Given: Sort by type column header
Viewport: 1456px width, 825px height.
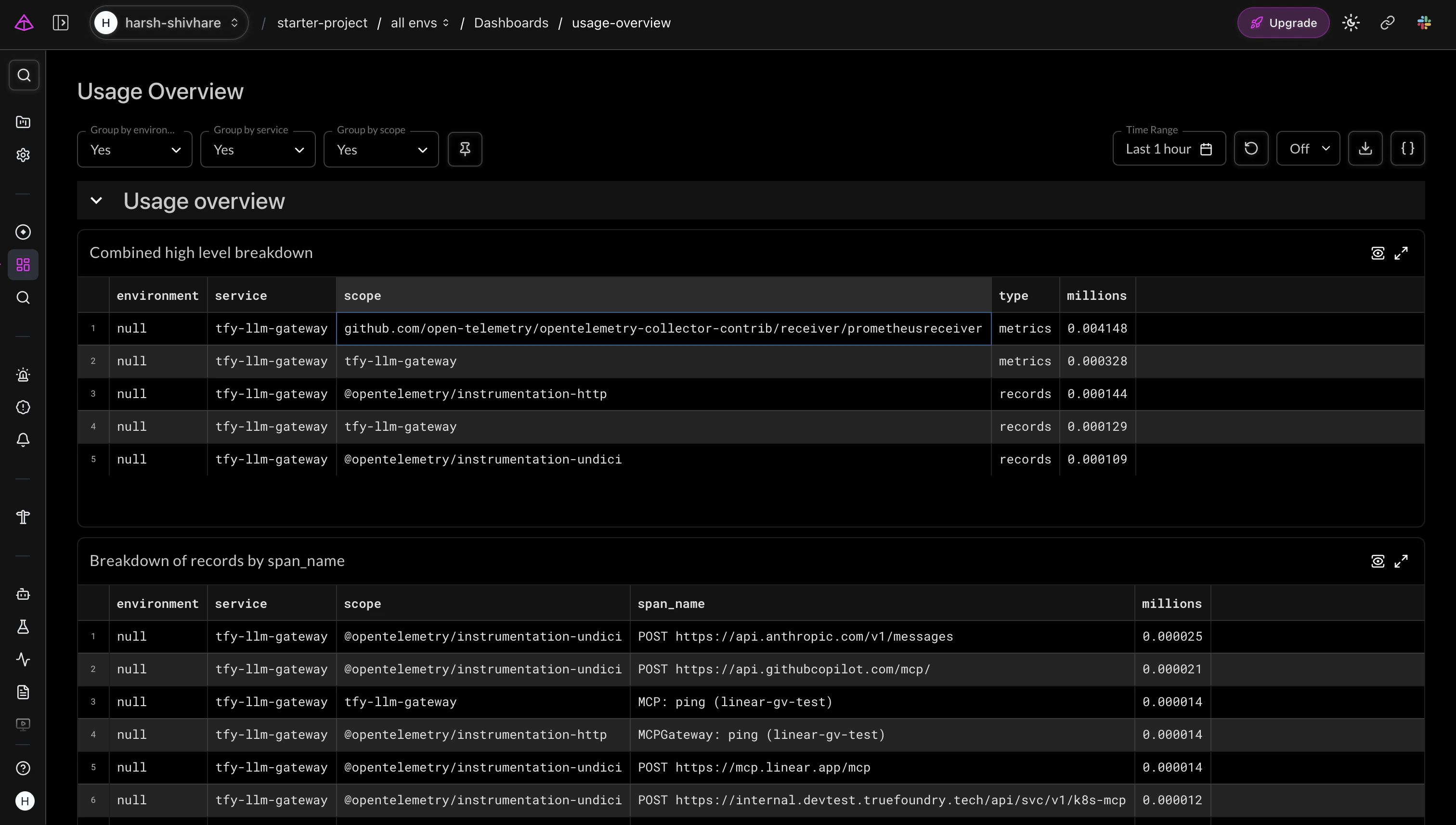Looking at the screenshot, I should 1025,295.
